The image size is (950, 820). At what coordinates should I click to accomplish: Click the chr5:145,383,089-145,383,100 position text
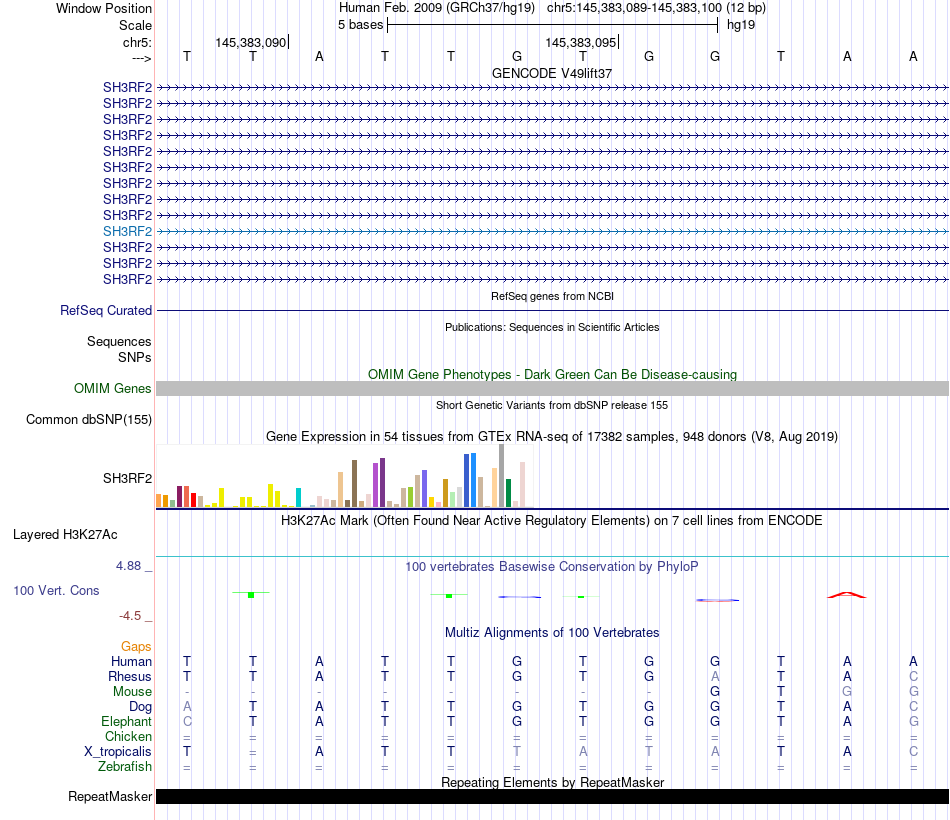[634, 8]
